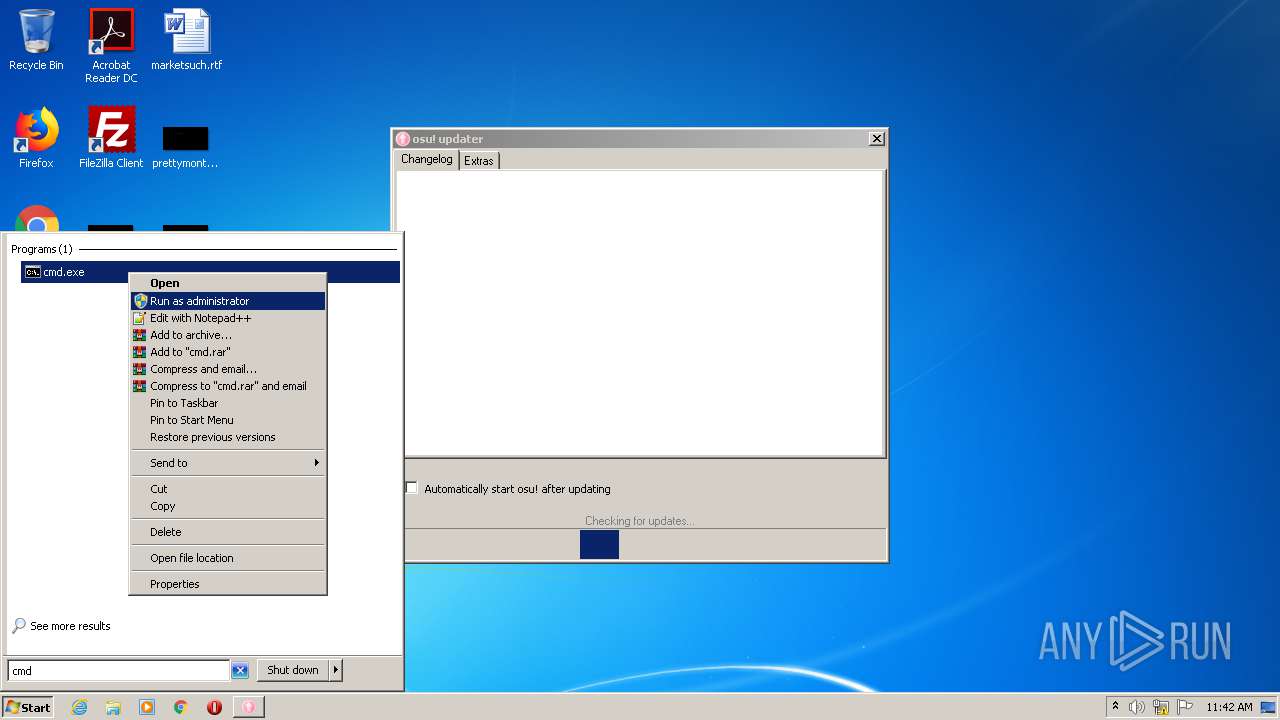
Task: Open the Action Center flag icon
Action: tap(1185, 707)
